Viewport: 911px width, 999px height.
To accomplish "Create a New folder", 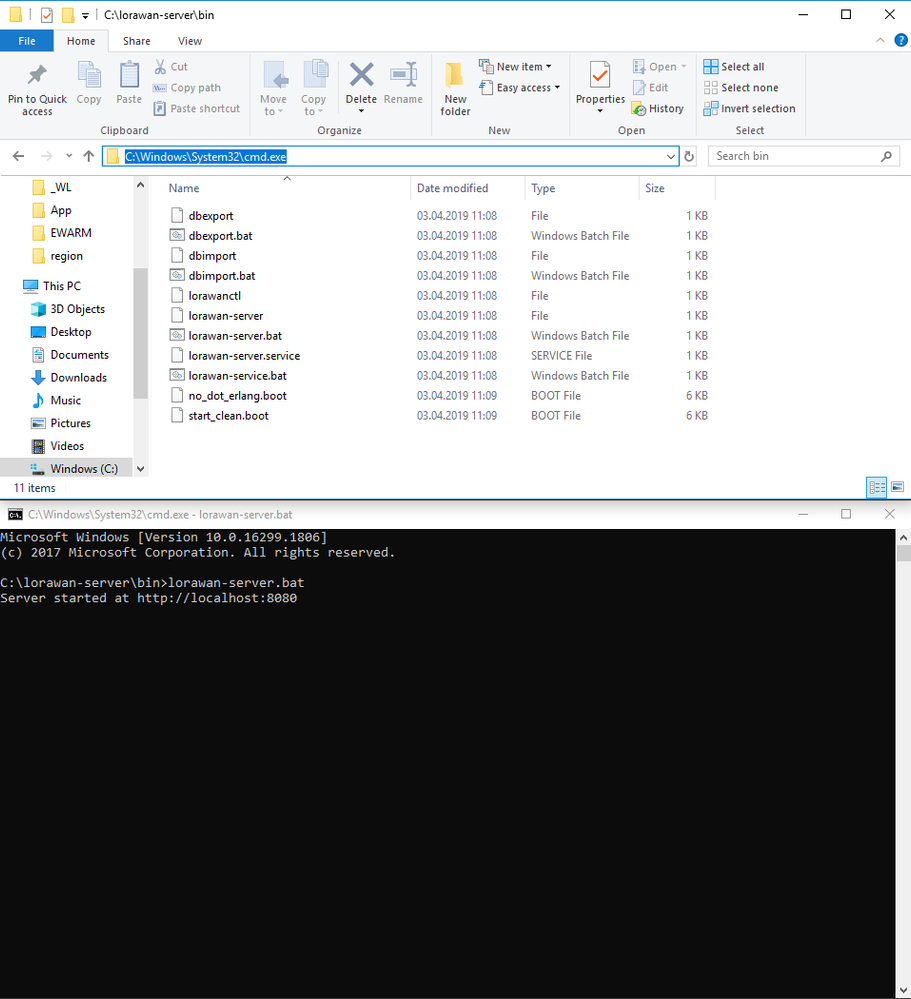I will [x=455, y=89].
